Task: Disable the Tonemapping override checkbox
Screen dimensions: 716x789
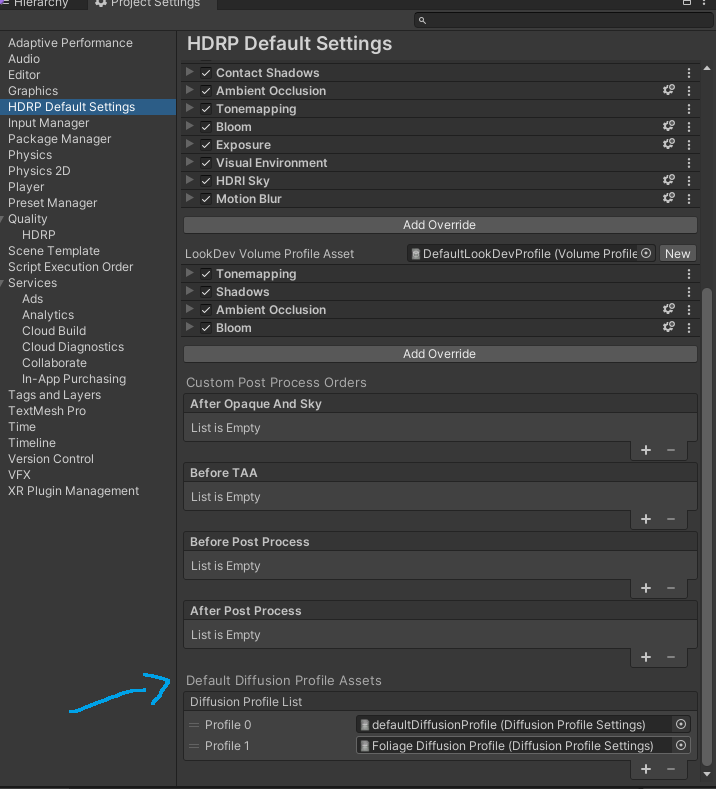Action: pyautogui.click(x=206, y=109)
